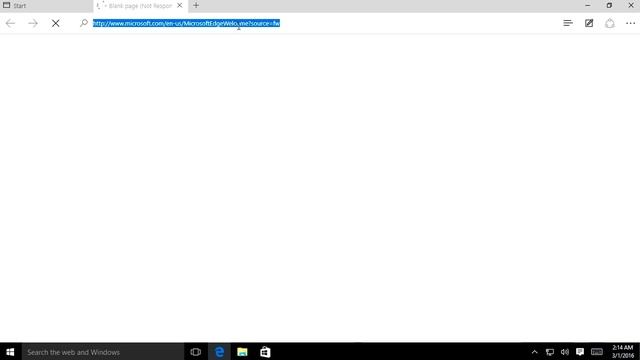Click the selected URL in address bar
Screen dimensions: 640x360
click(186, 23)
